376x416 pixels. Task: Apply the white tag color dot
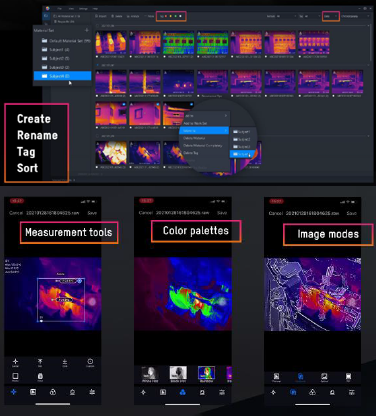tap(180, 16)
